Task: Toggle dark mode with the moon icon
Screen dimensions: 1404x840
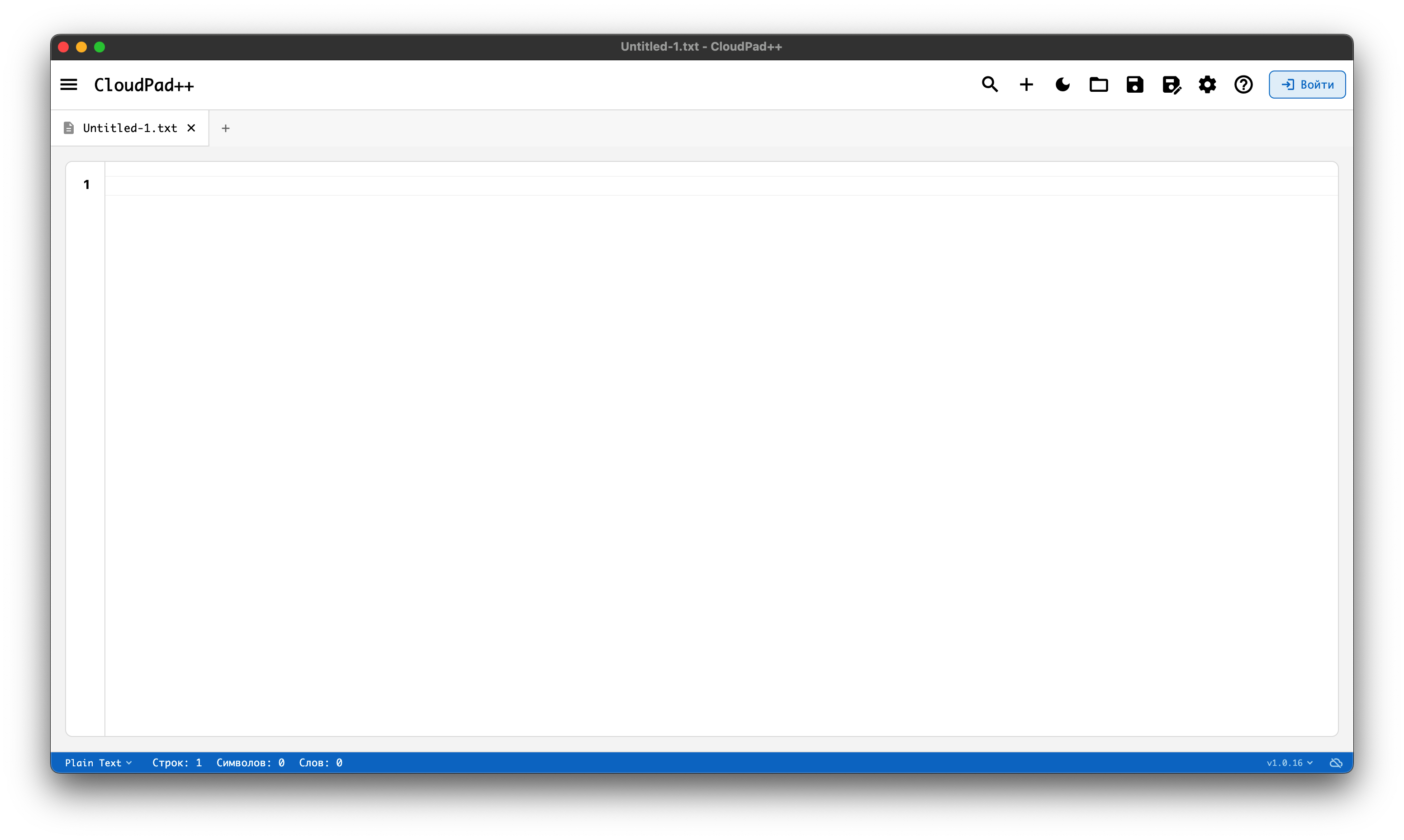Action: coord(1062,85)
